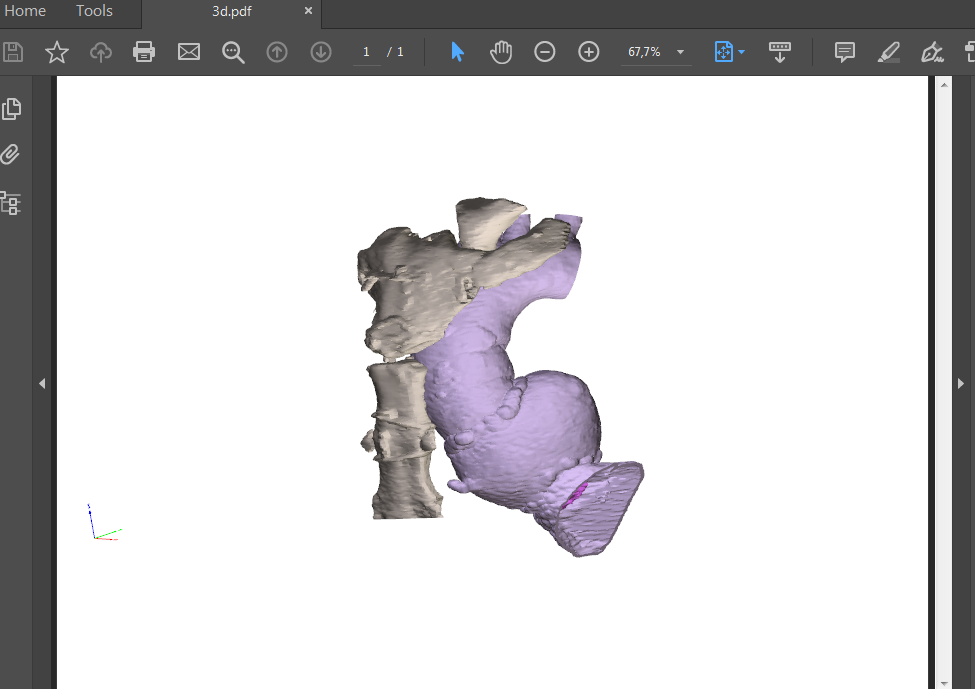Open the attachments paperclip panel
Screen dimensions: 975x689
(11, 154)
